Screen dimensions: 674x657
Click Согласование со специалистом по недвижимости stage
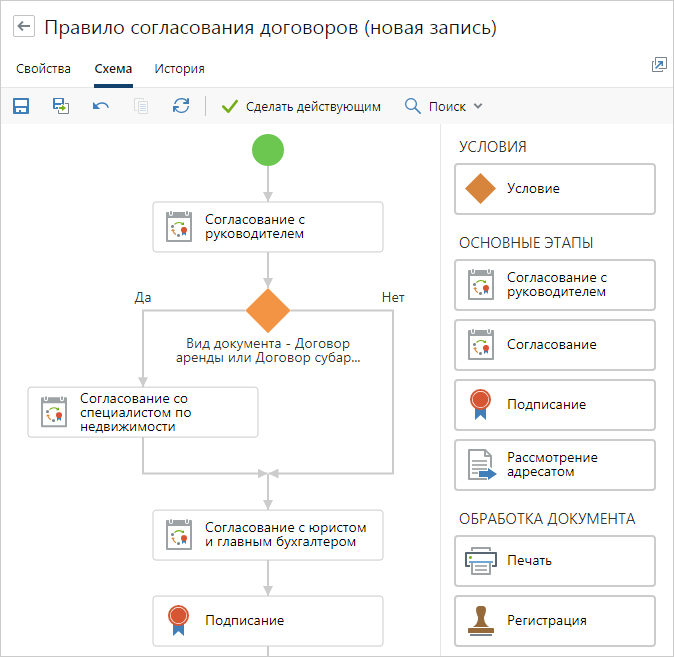(143, 412)
